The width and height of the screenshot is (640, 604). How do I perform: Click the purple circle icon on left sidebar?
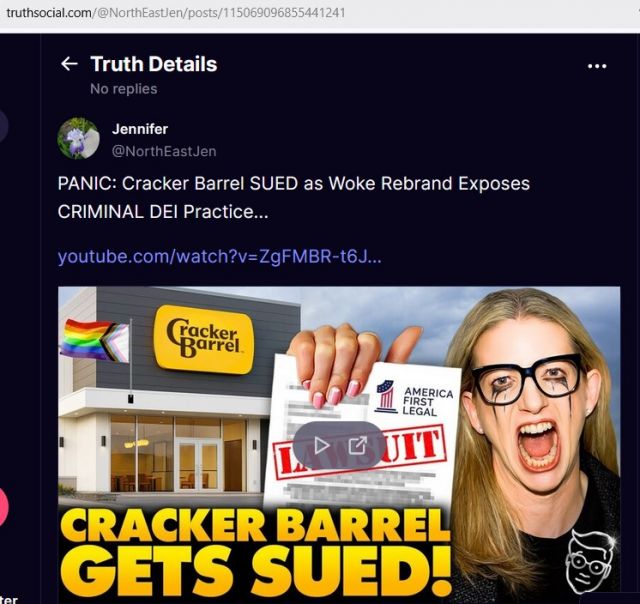(3, 126)
